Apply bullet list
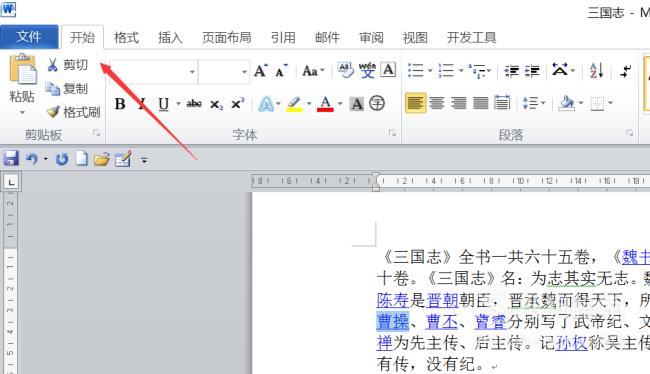This screenshot has height=374, width=650. [415, 70]
